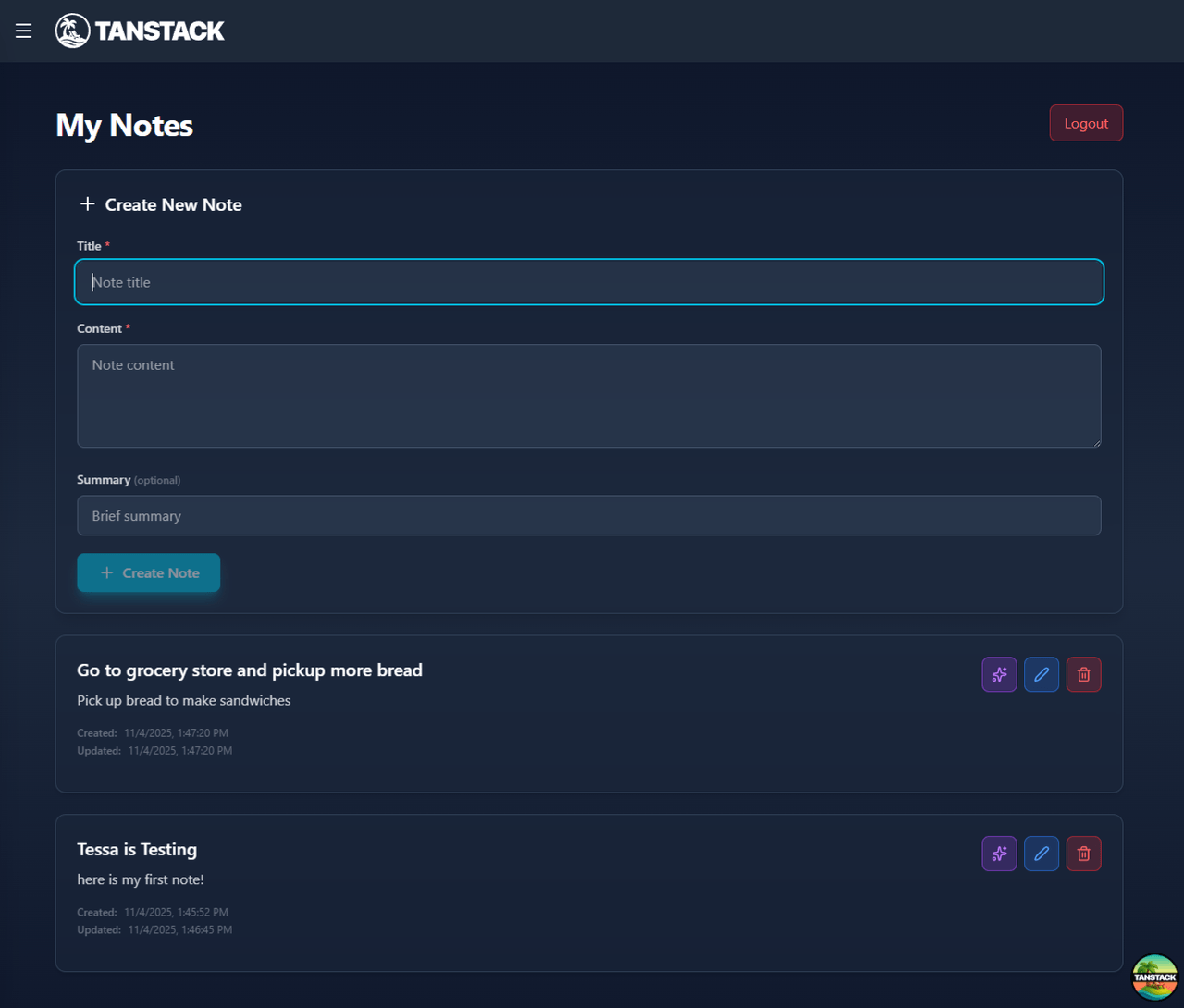Generate AI summary for Tessa is Testing note
1184x1008 pixels.
pyautogui.click(x=999, y=854)
